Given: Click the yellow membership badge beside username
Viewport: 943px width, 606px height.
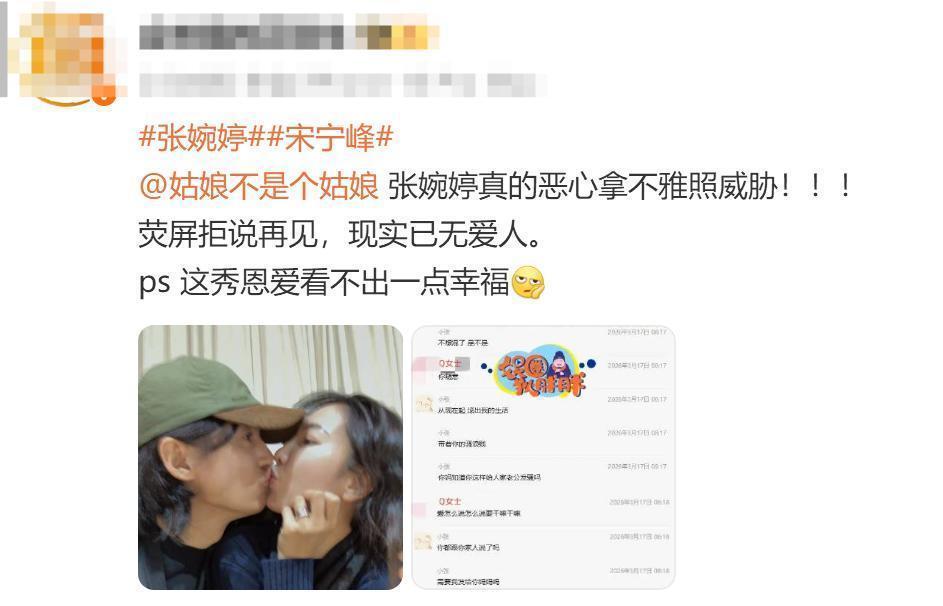Looking at the screenshot, I should (398, 35).
